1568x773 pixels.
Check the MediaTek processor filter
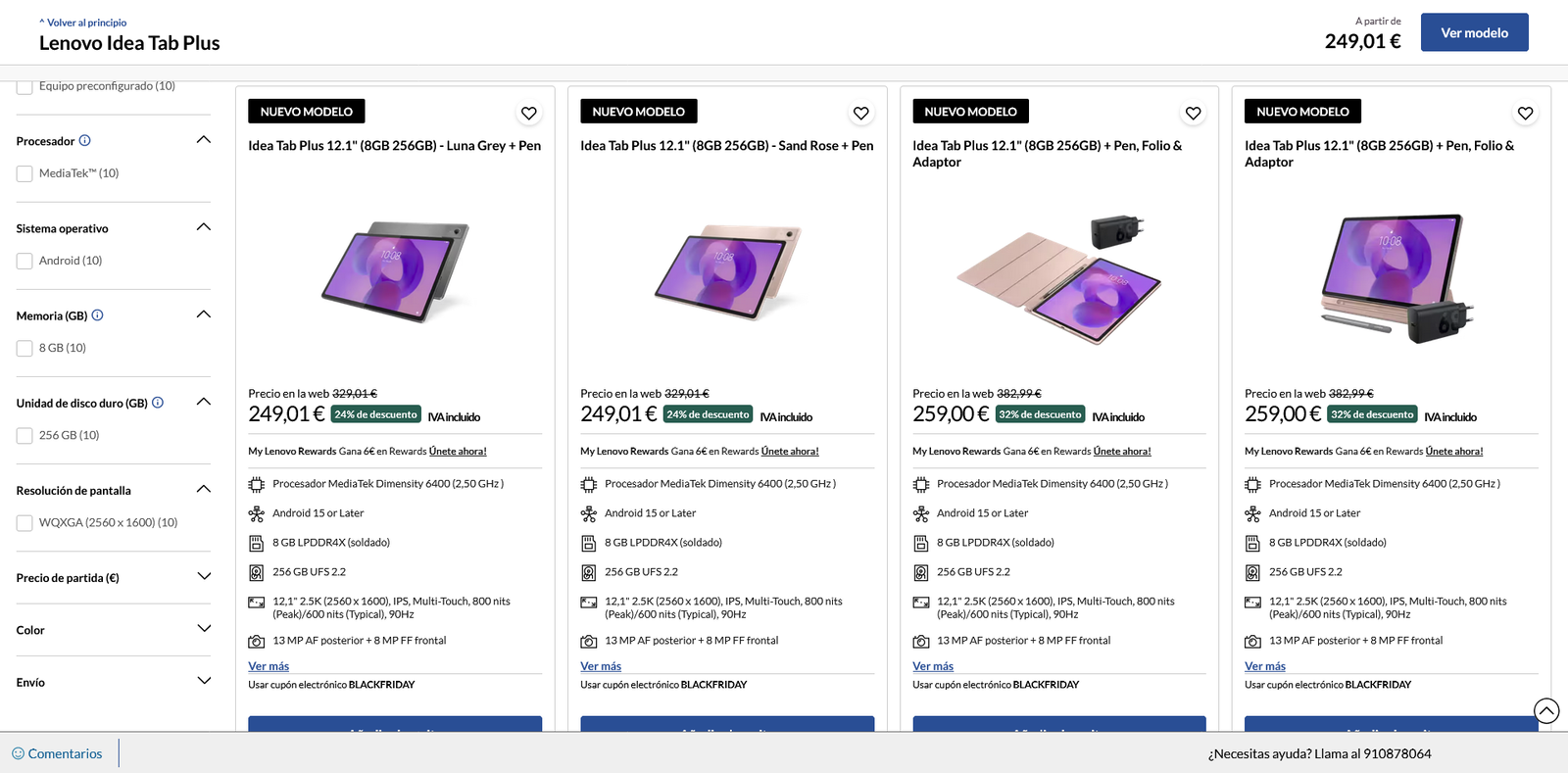24,173
